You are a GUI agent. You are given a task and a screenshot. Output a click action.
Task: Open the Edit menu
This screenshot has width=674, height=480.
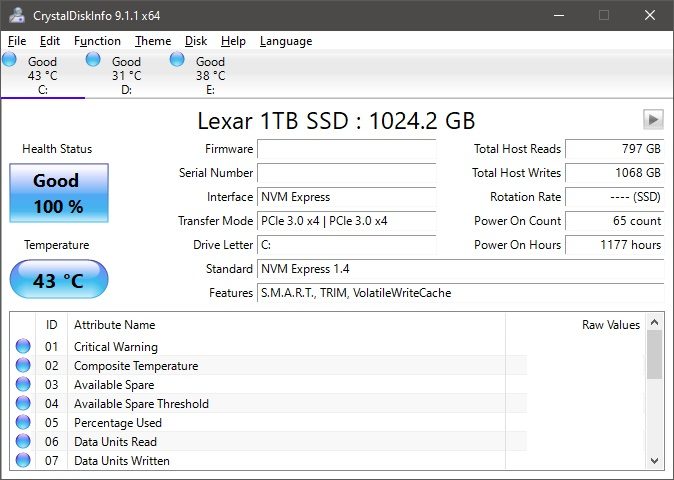(50, 41)
